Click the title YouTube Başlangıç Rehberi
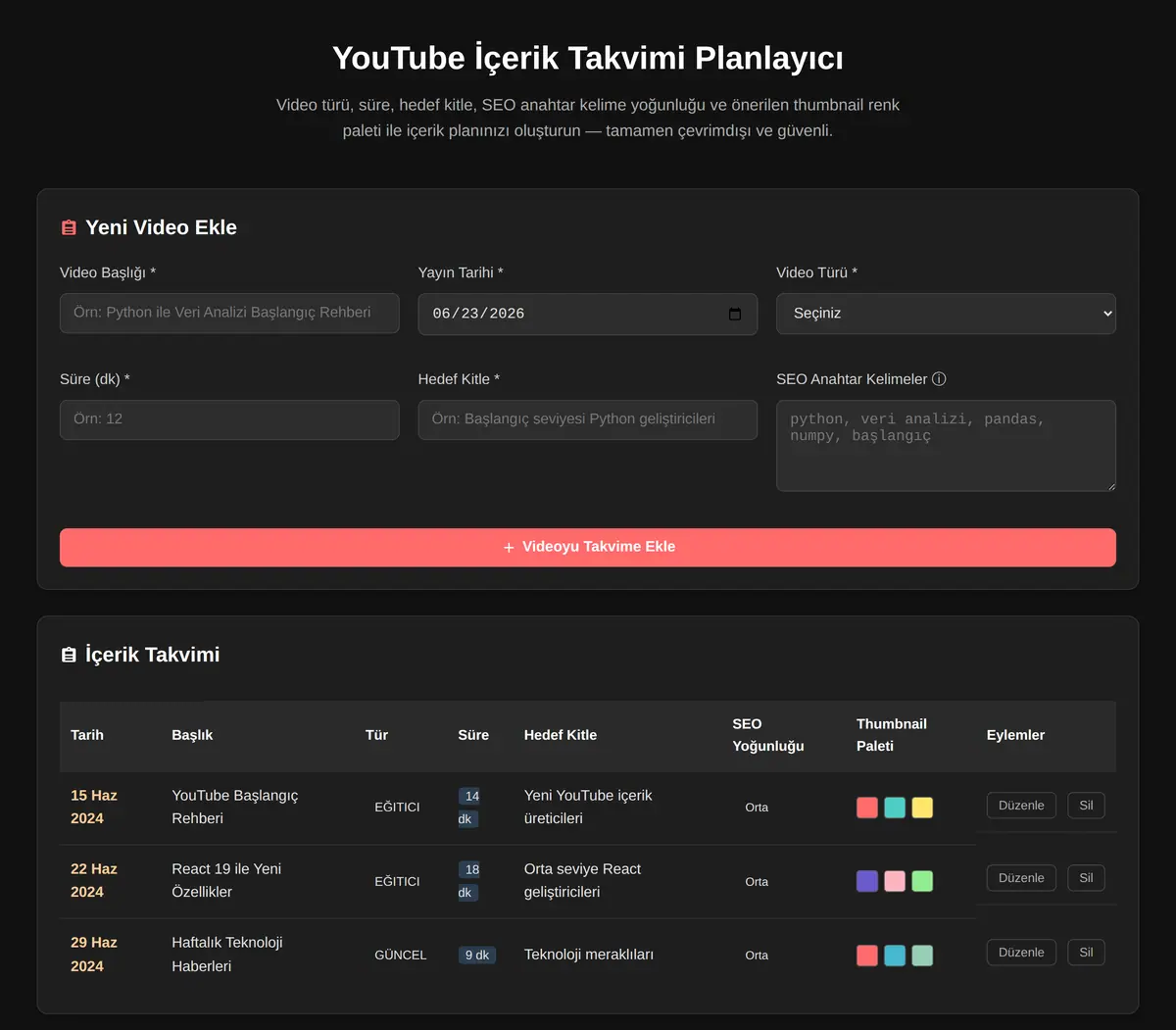 [x=235, y=807]
